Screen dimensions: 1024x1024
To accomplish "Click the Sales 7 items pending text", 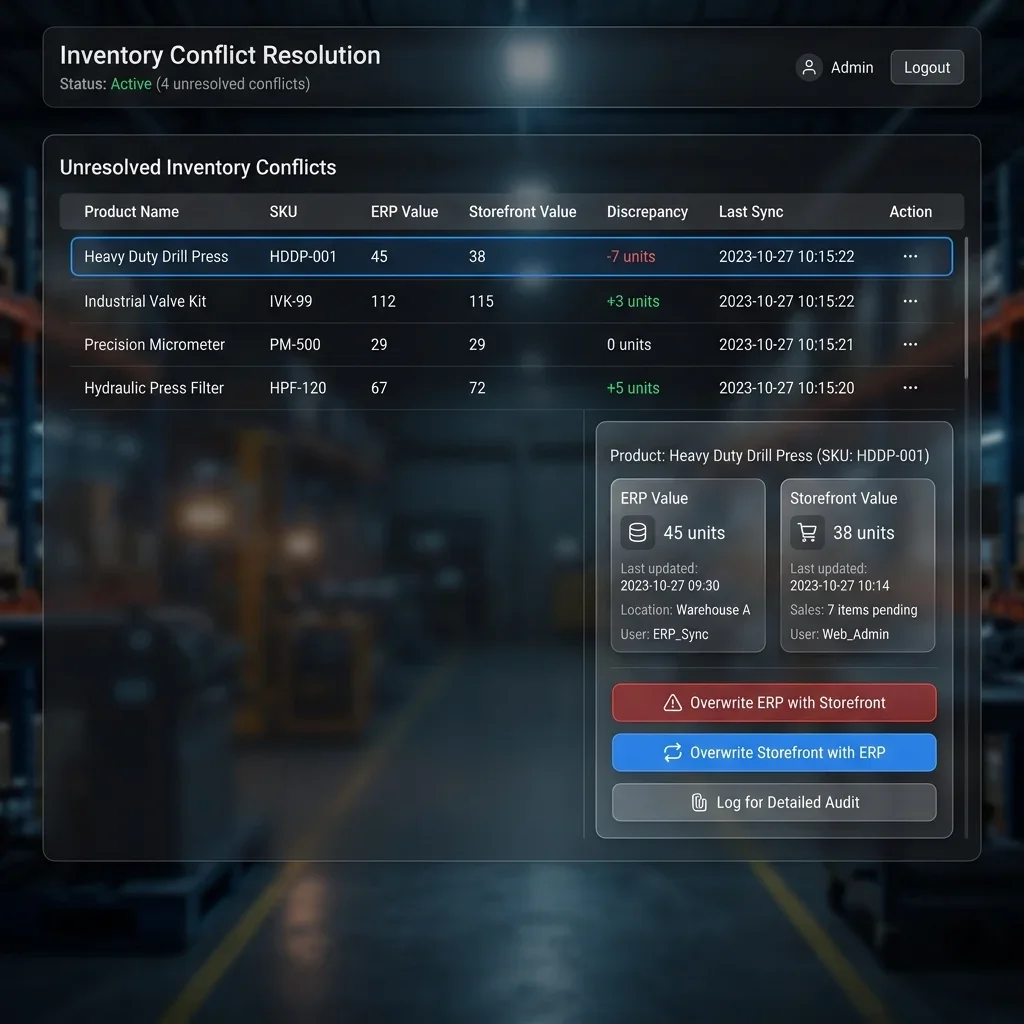I will point(854,610).
